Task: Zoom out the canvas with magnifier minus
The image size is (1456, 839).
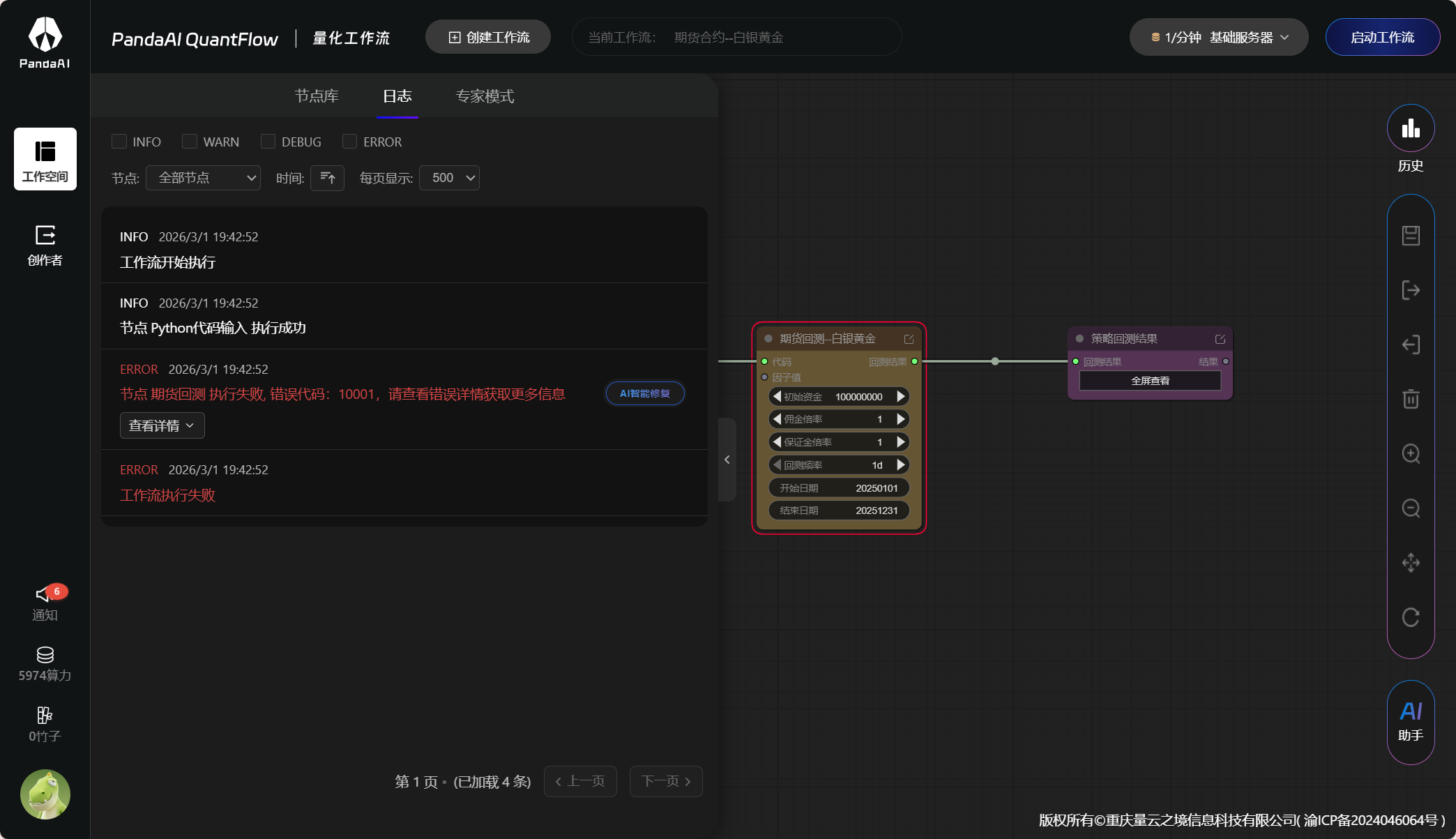Action: pos(1411,508)
